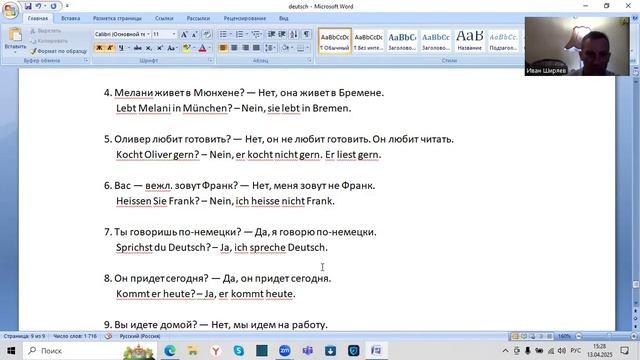The height and width of the screenshot is (360, 640).
Task: Expand the Шрифт font dialog launcher
Action: coord(211,60)
